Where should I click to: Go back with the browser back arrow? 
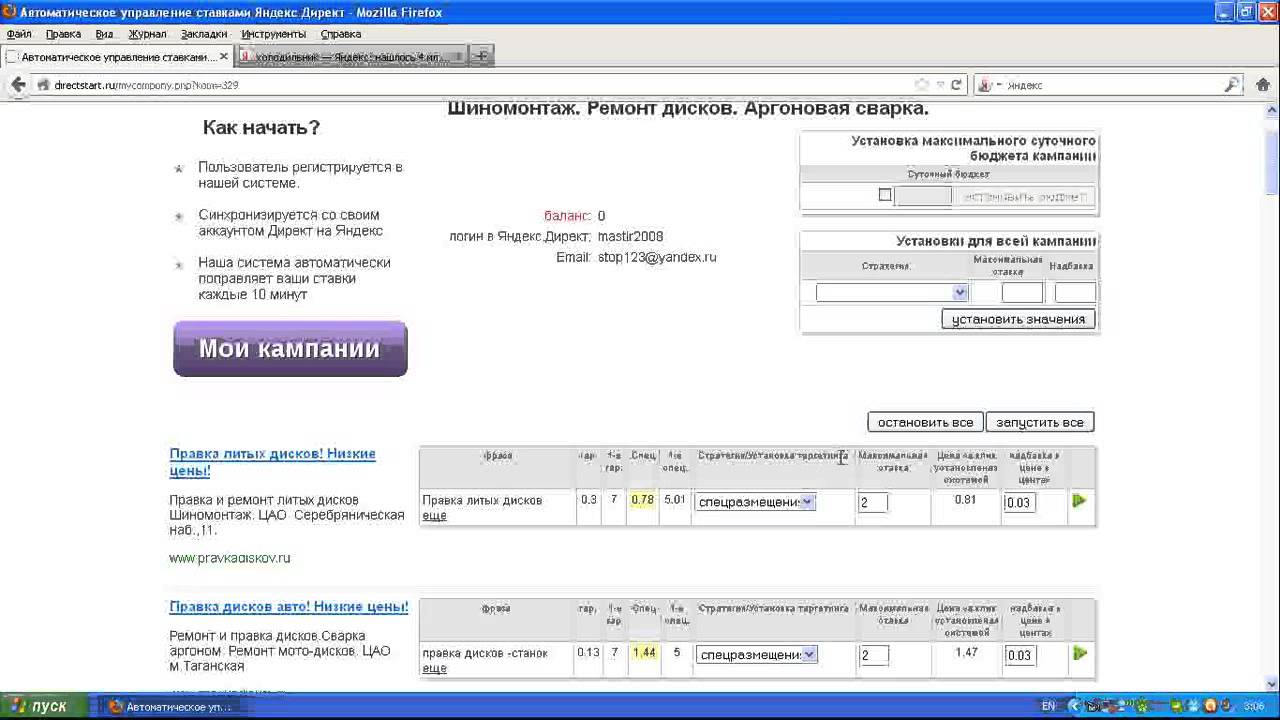coord(17,85)
